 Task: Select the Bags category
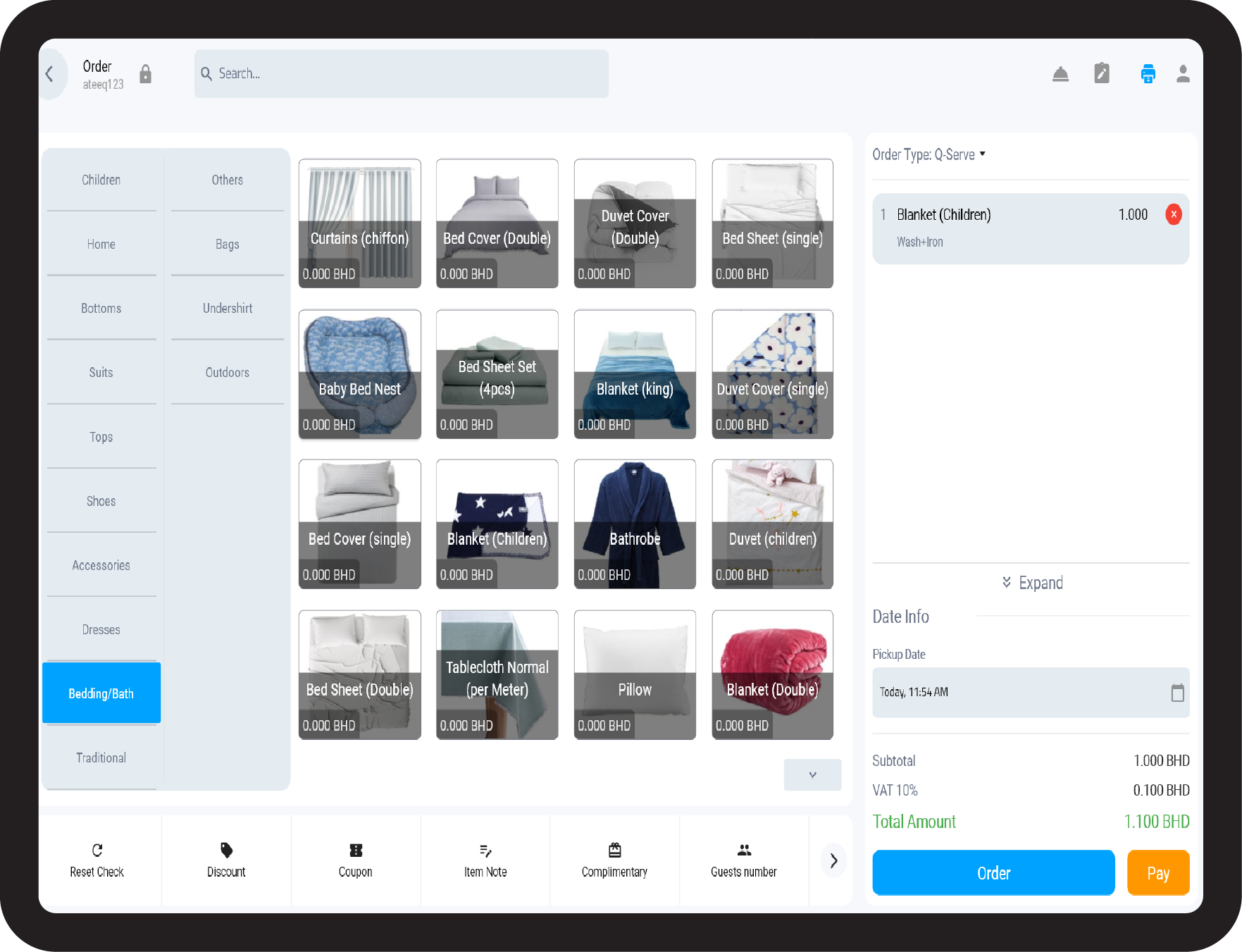pyautogui.click(x=228, y=244)
